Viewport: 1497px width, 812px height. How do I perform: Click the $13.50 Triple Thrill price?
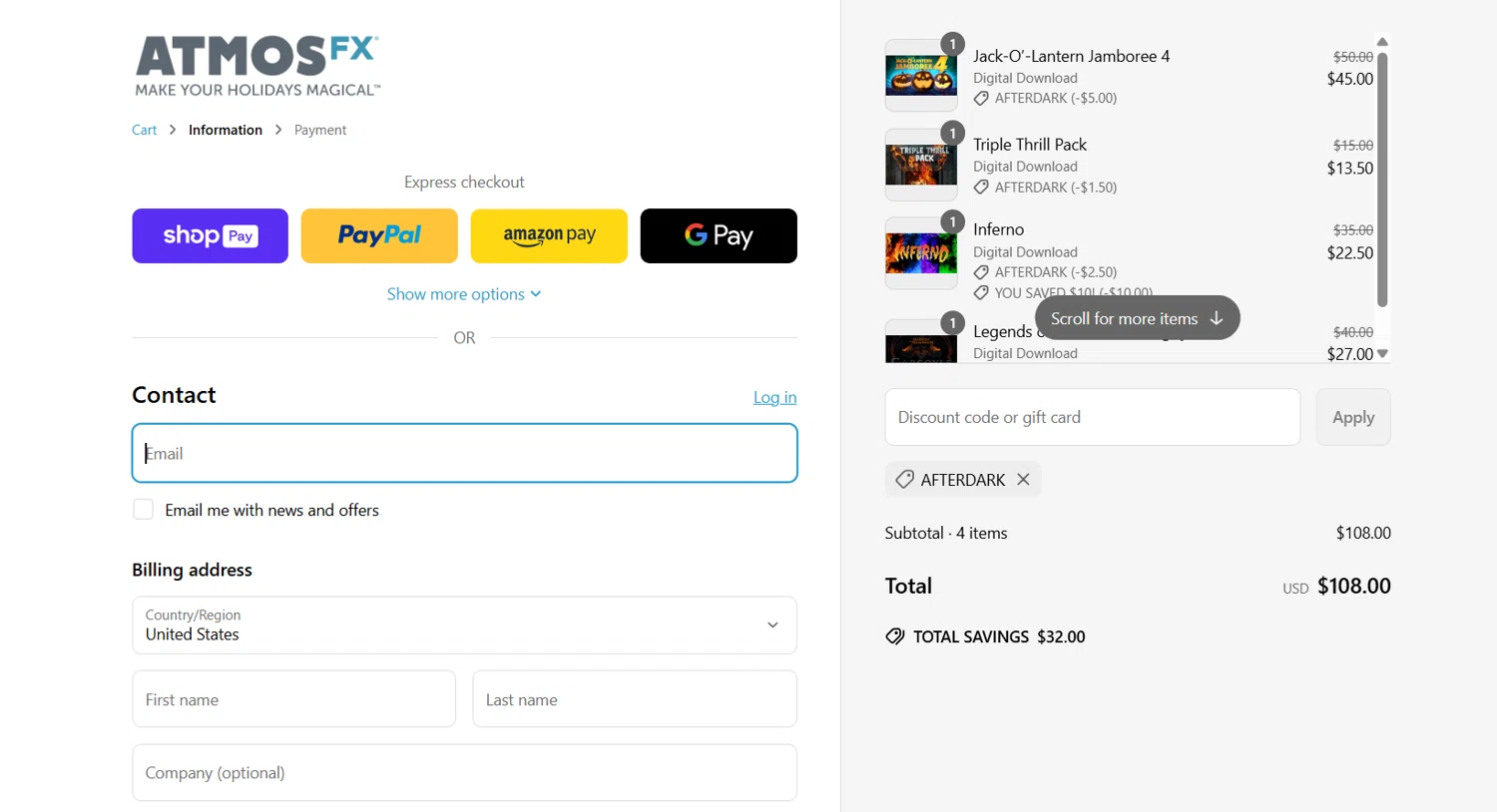pyautogui.click(x=1349, y=169)
